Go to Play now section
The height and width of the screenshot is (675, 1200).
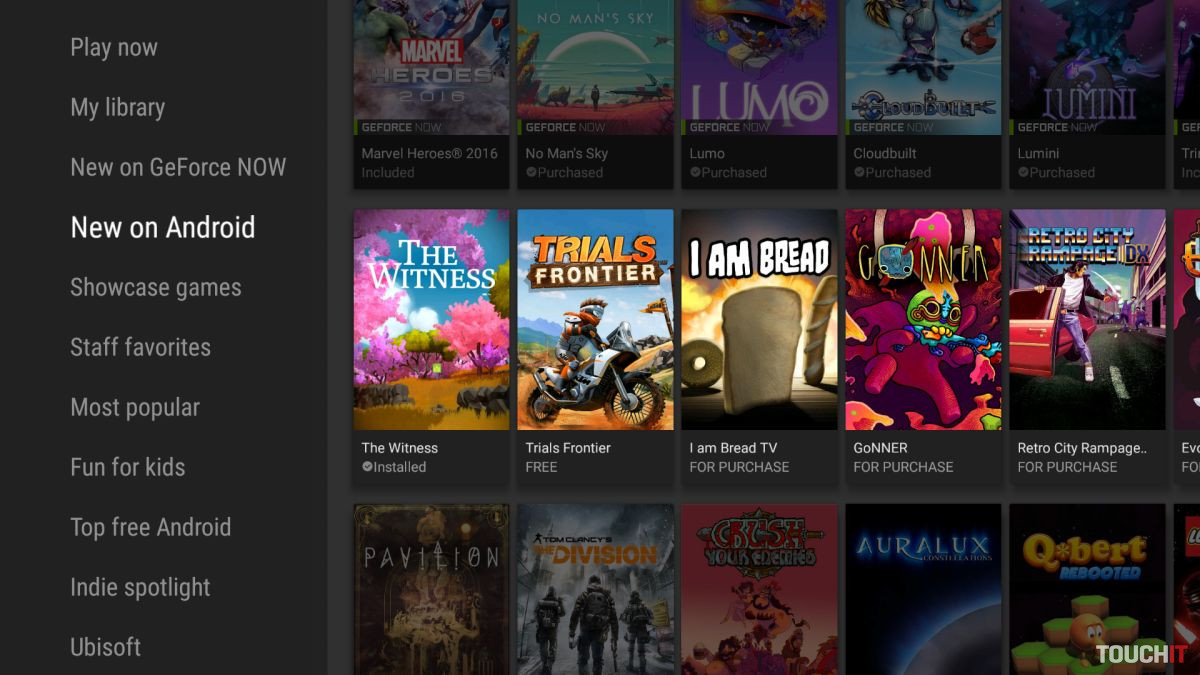tap(114, 47)
